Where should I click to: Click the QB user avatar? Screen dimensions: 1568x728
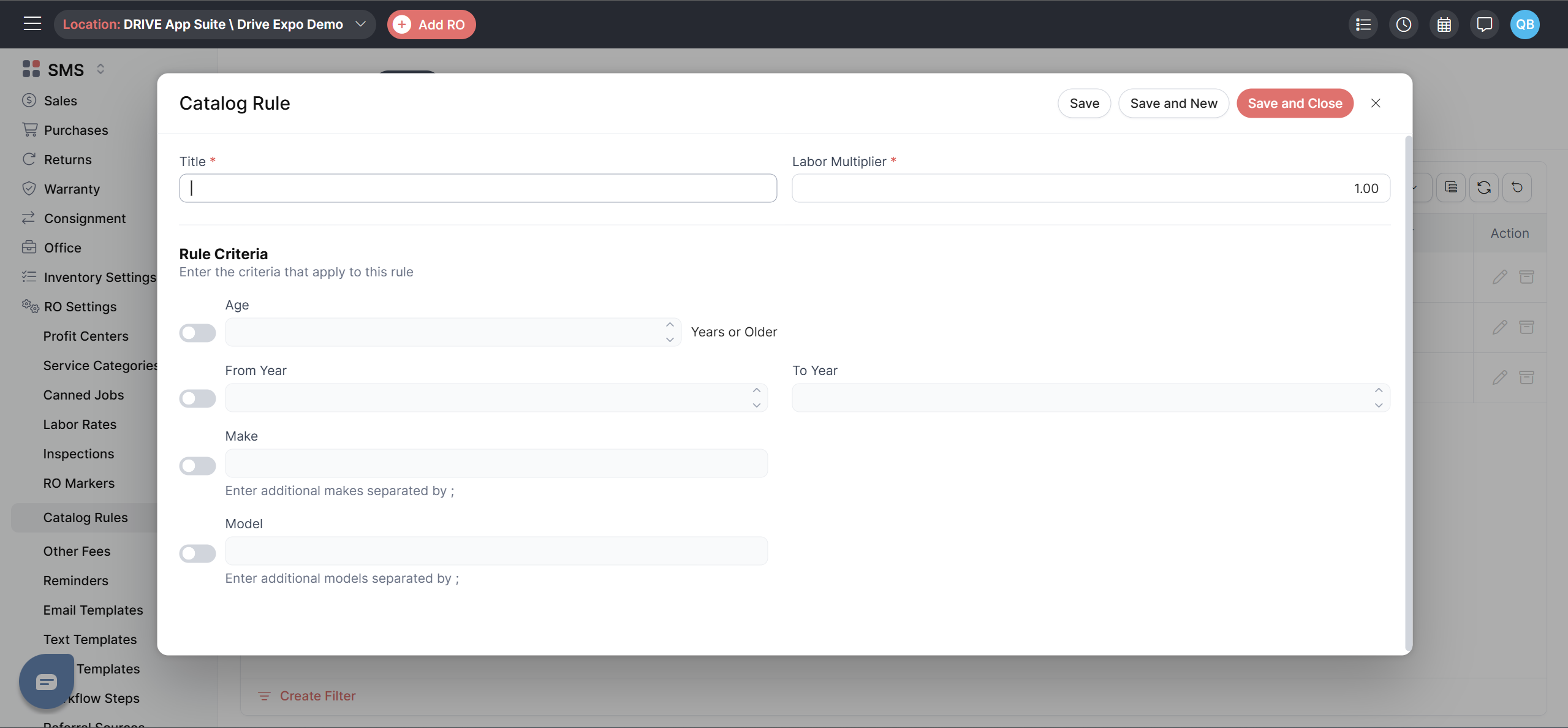point(1524,25)
